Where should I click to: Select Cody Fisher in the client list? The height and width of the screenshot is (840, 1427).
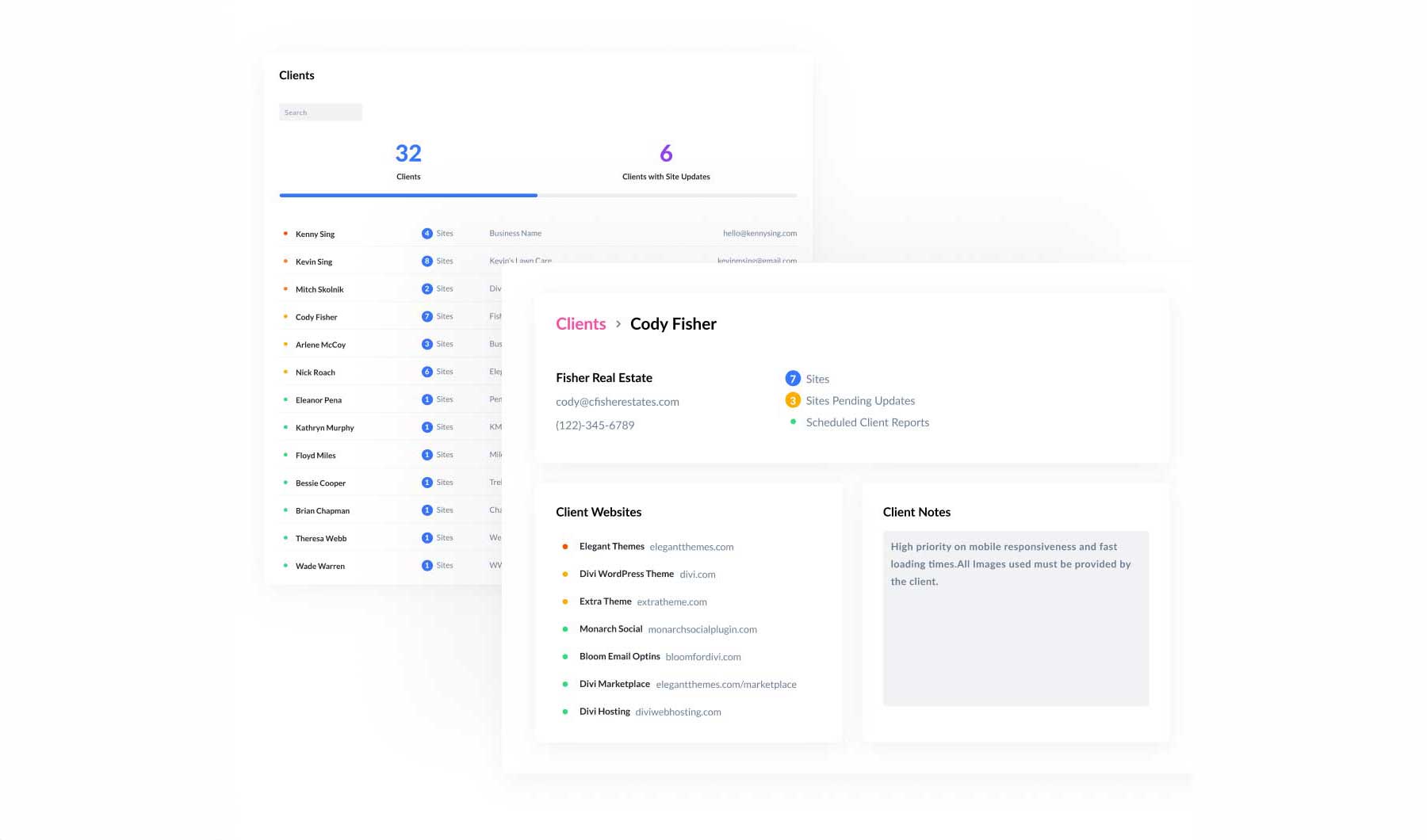tap(316, 317)
